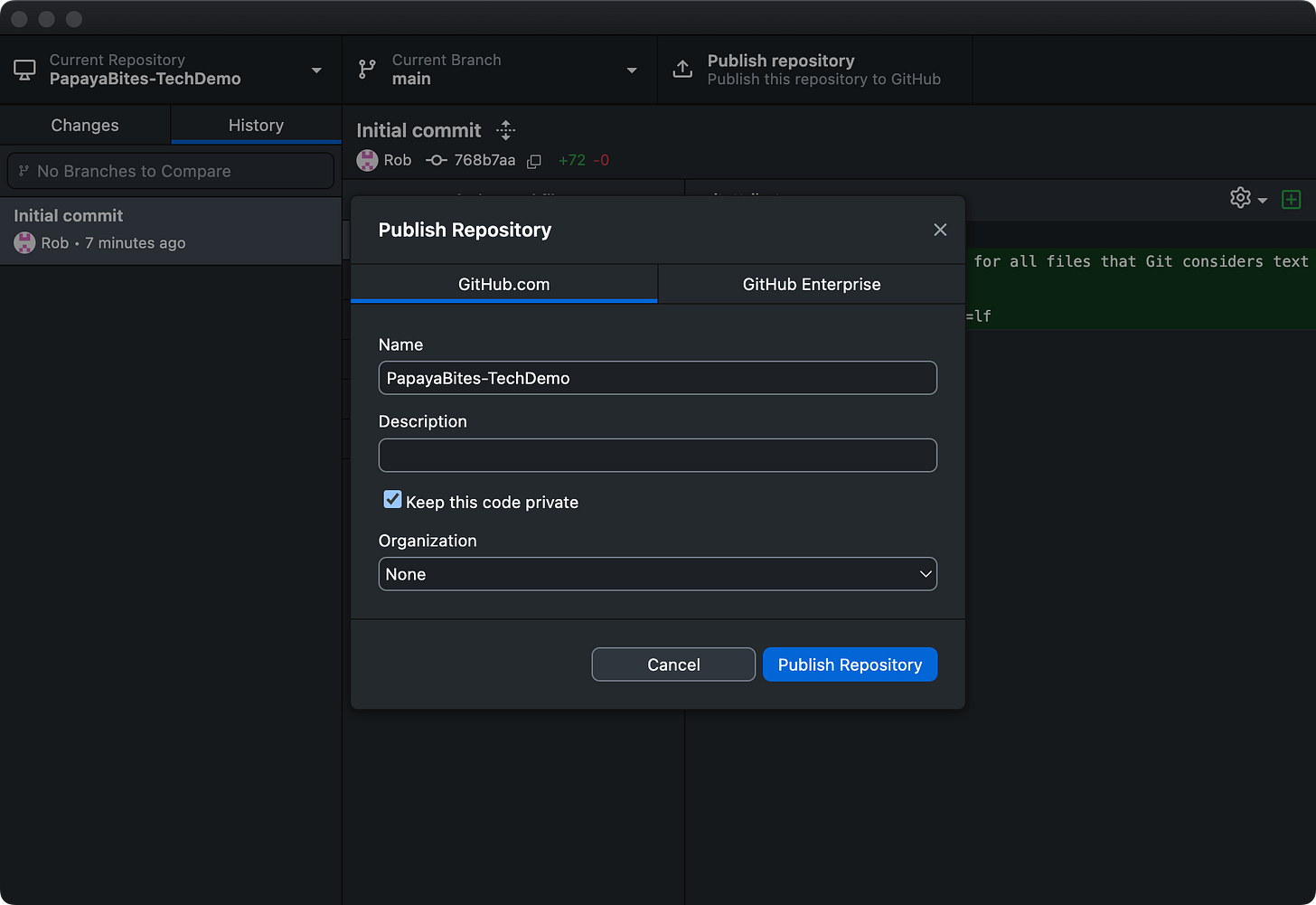The image size is (1316, 905).
Task: Click Rob's avatar in the commit header
Action: click(x=367, y=160)
